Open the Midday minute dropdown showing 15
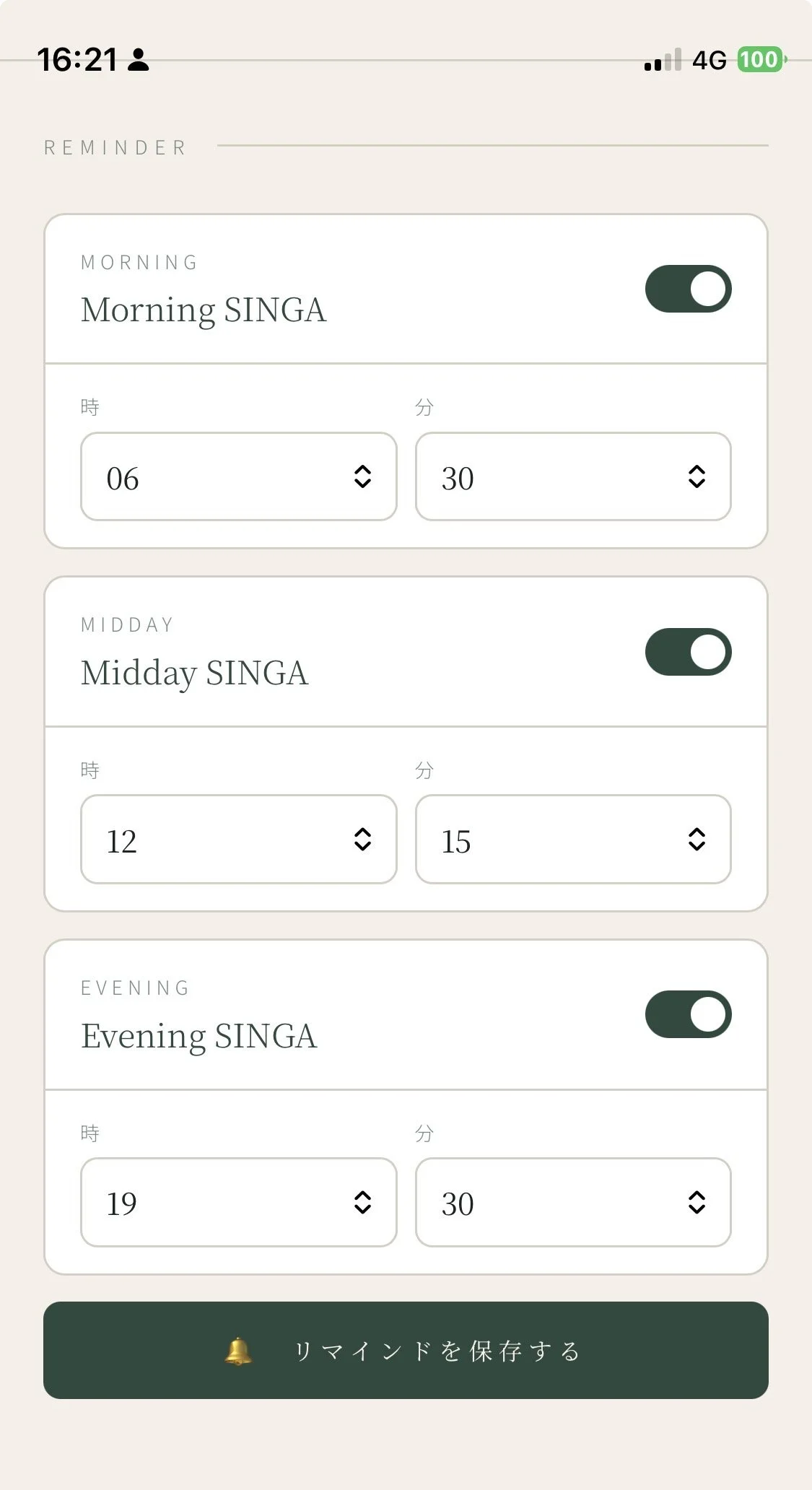Viewport: 812px width, 1490px height. [x=573, y=840]
